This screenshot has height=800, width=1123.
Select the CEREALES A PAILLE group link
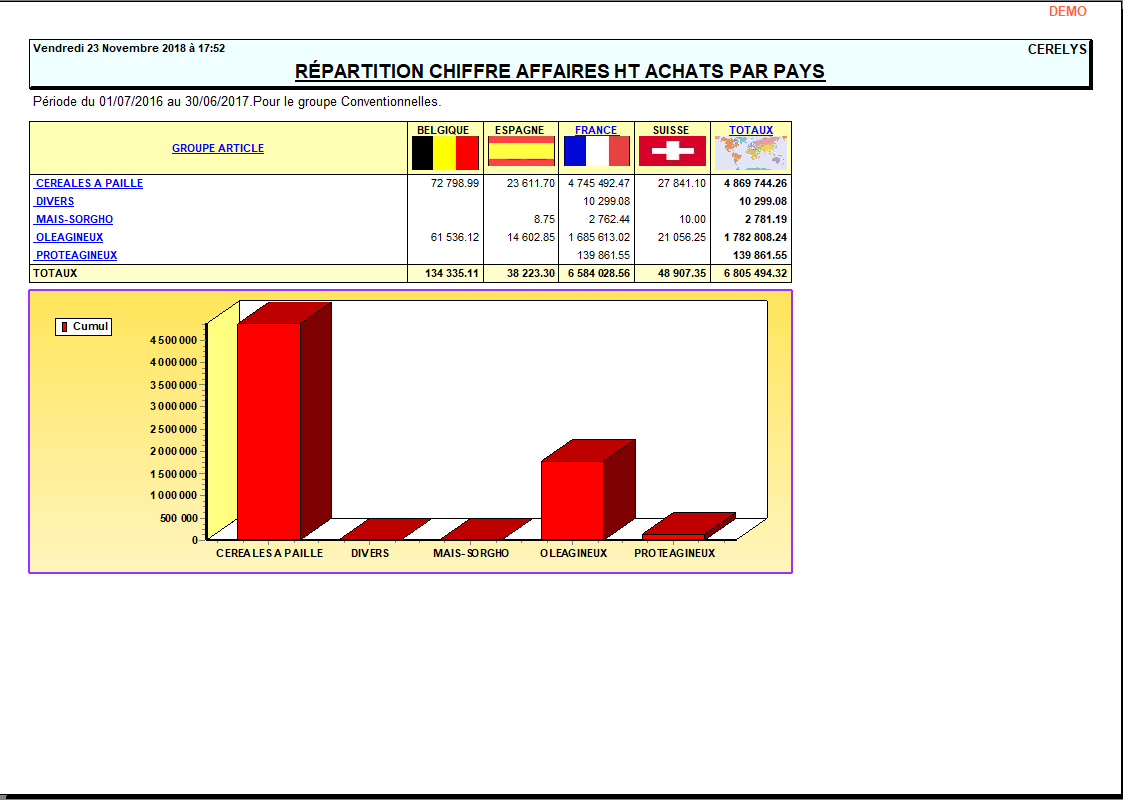point(90,183)
